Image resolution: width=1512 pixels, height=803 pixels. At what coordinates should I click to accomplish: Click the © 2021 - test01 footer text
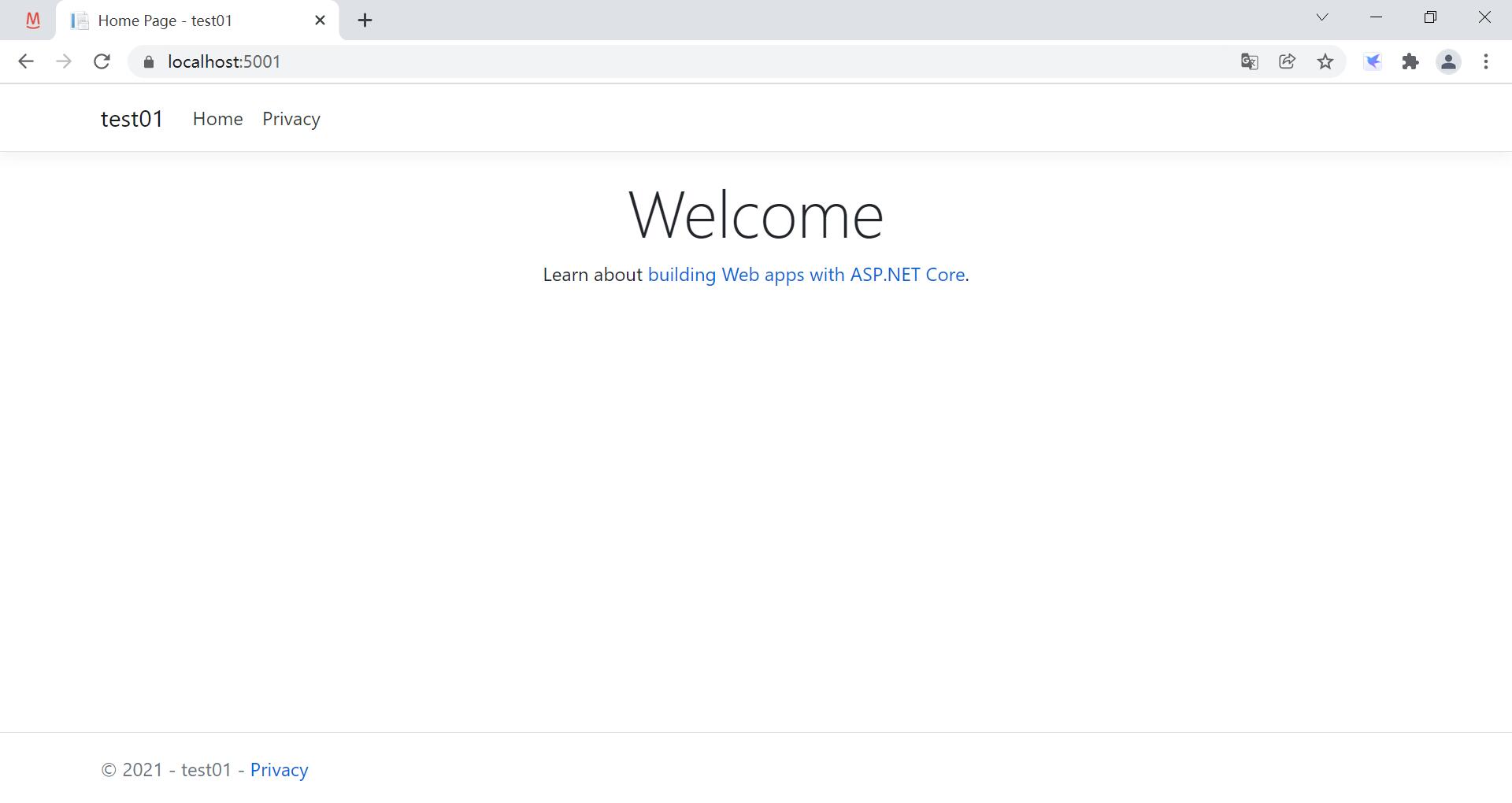(x=166, y=770)
